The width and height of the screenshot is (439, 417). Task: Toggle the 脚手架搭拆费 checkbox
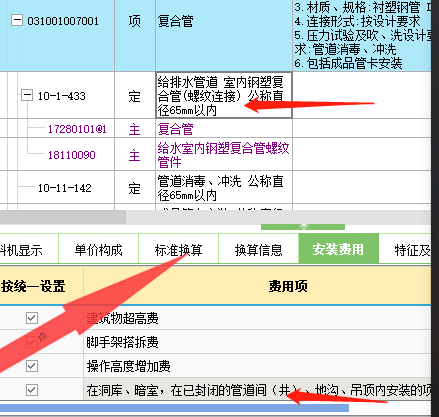(32, 342)
